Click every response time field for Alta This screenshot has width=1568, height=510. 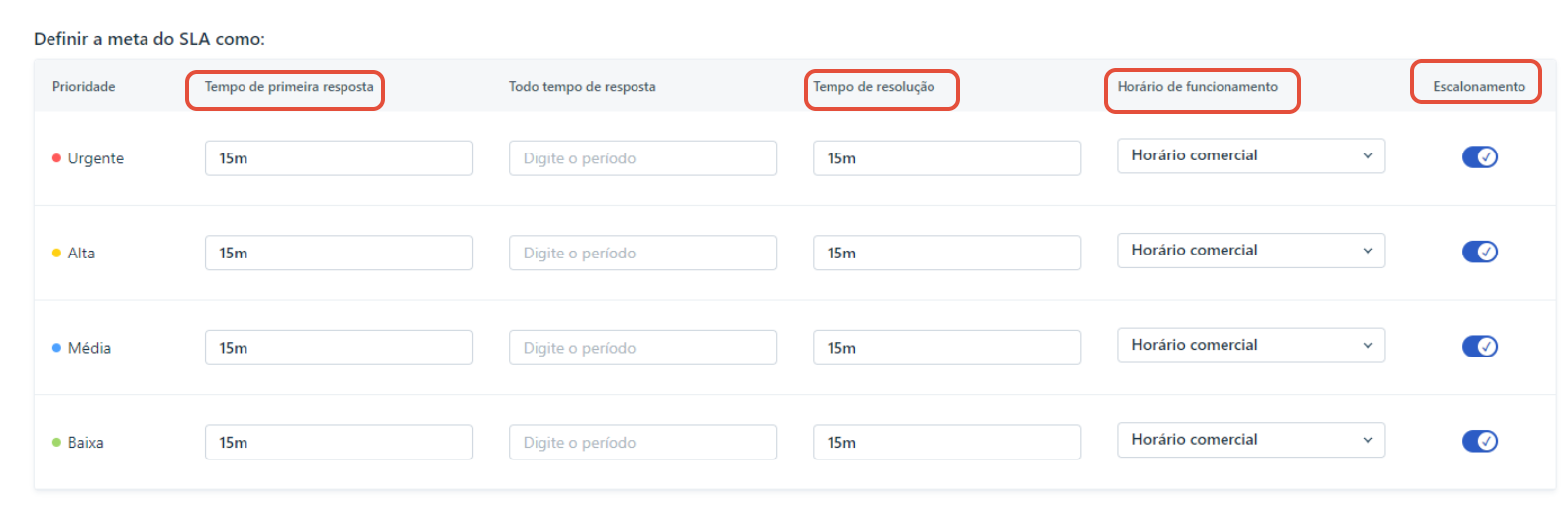(x=642, y=253)
